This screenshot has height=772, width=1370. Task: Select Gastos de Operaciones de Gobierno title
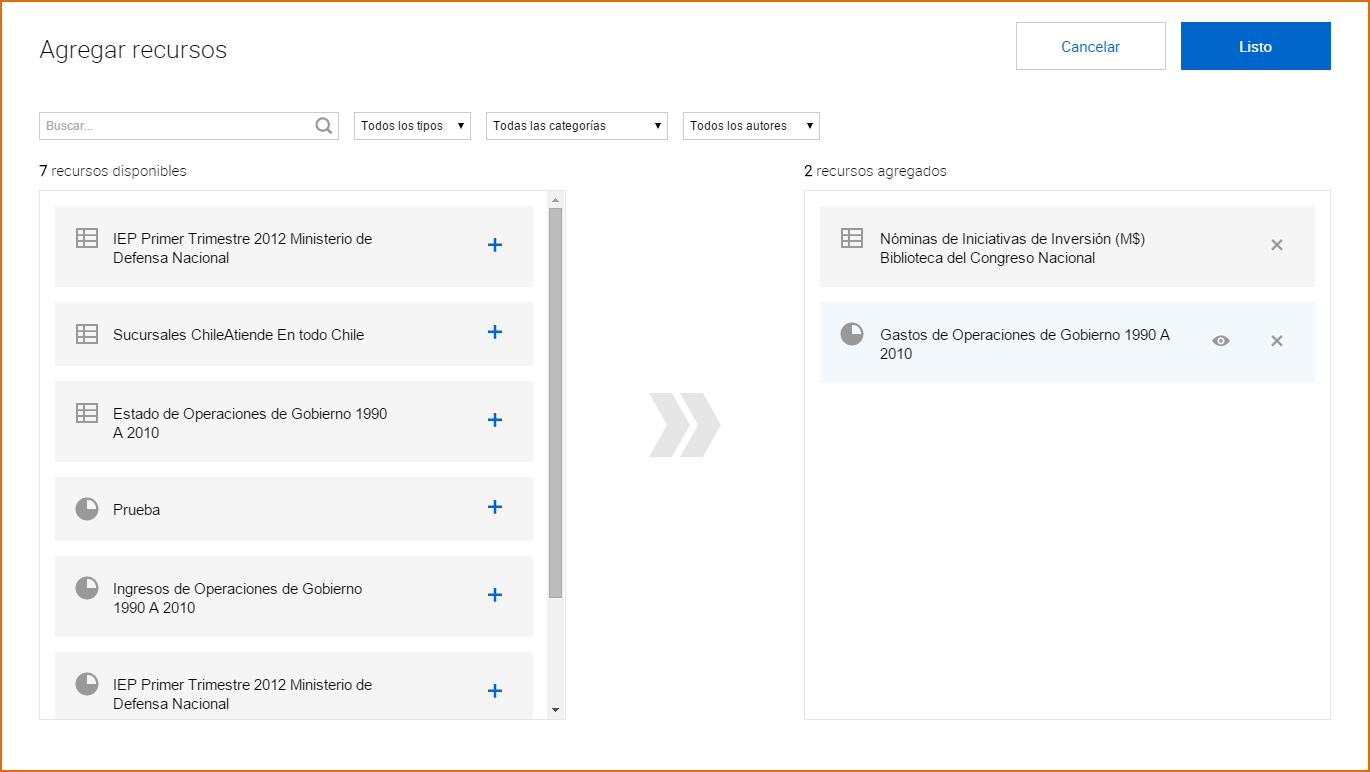1025,344
